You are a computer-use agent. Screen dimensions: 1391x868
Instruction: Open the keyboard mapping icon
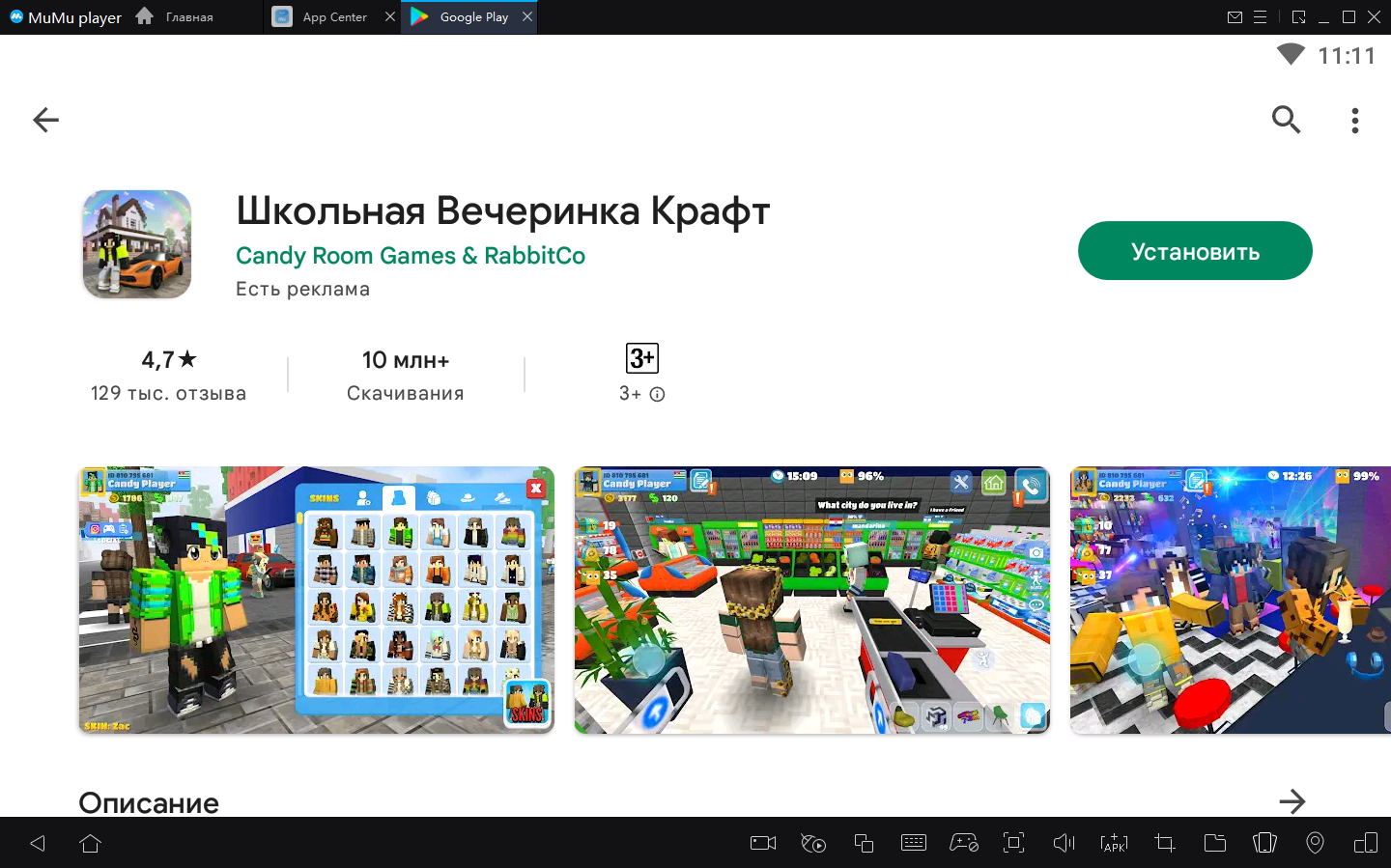point(913,843)
